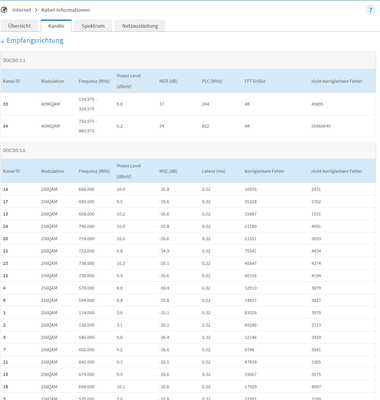Click correctable errors value 12910
The image size is (380, 400).
coord(251,288)
